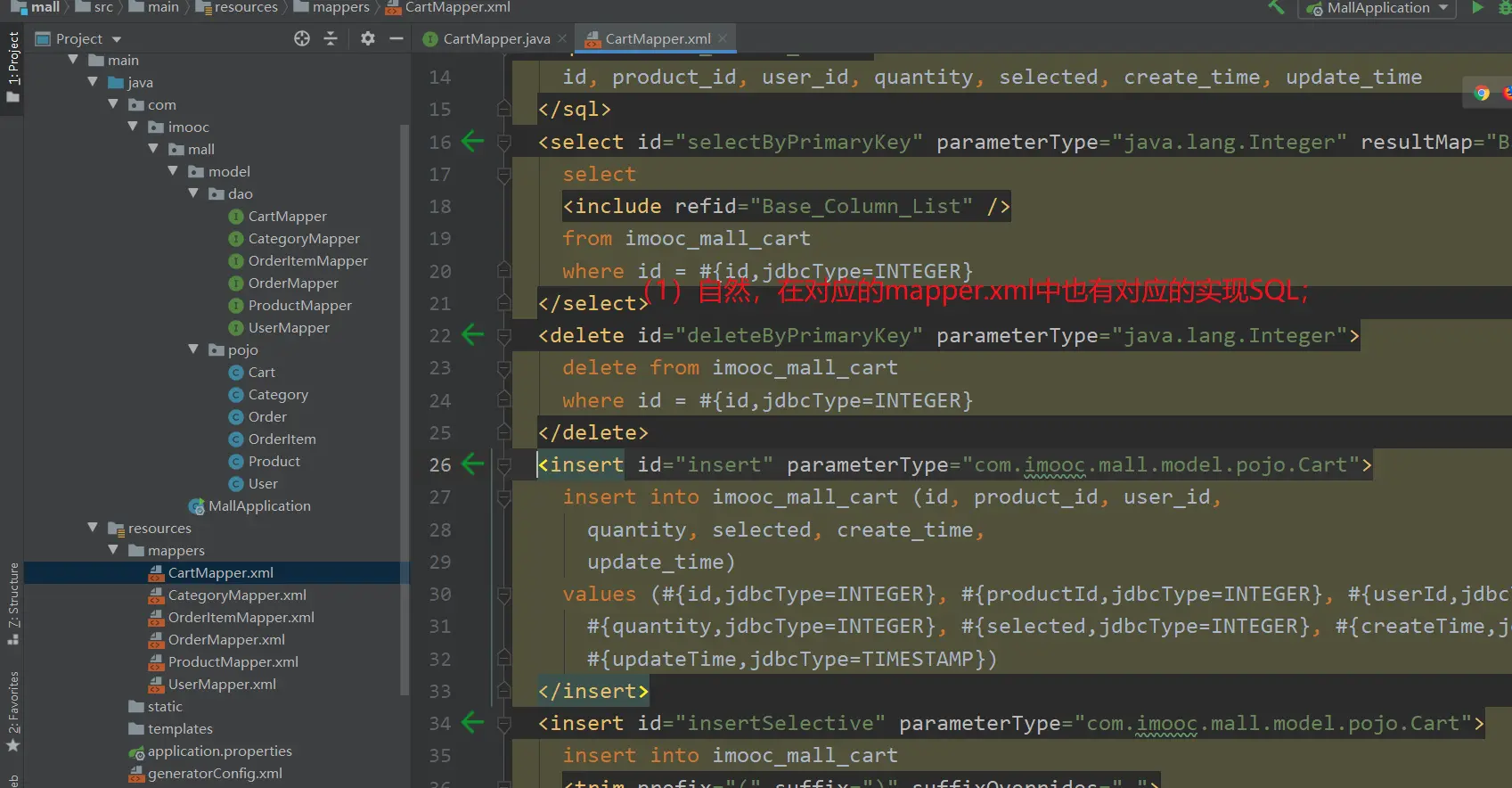Open UserMapper.xml in the project tree

pos(222,684)
